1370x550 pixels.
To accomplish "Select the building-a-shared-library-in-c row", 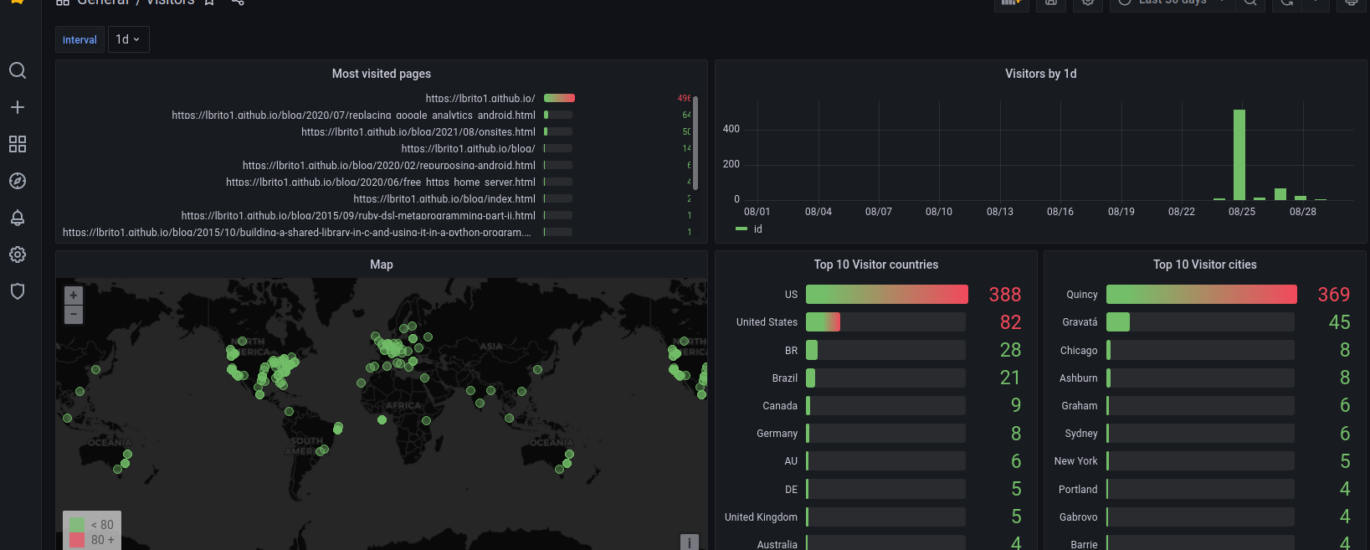I will (297, 232).
